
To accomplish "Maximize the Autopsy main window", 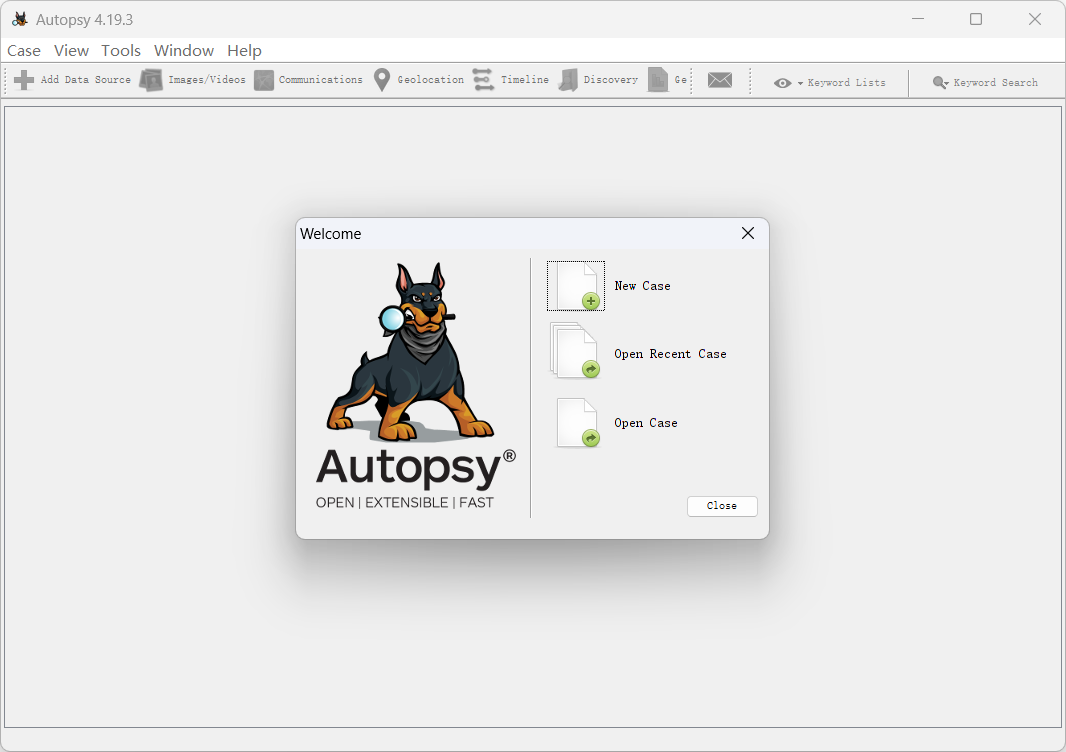I will (x=976, y=19).
